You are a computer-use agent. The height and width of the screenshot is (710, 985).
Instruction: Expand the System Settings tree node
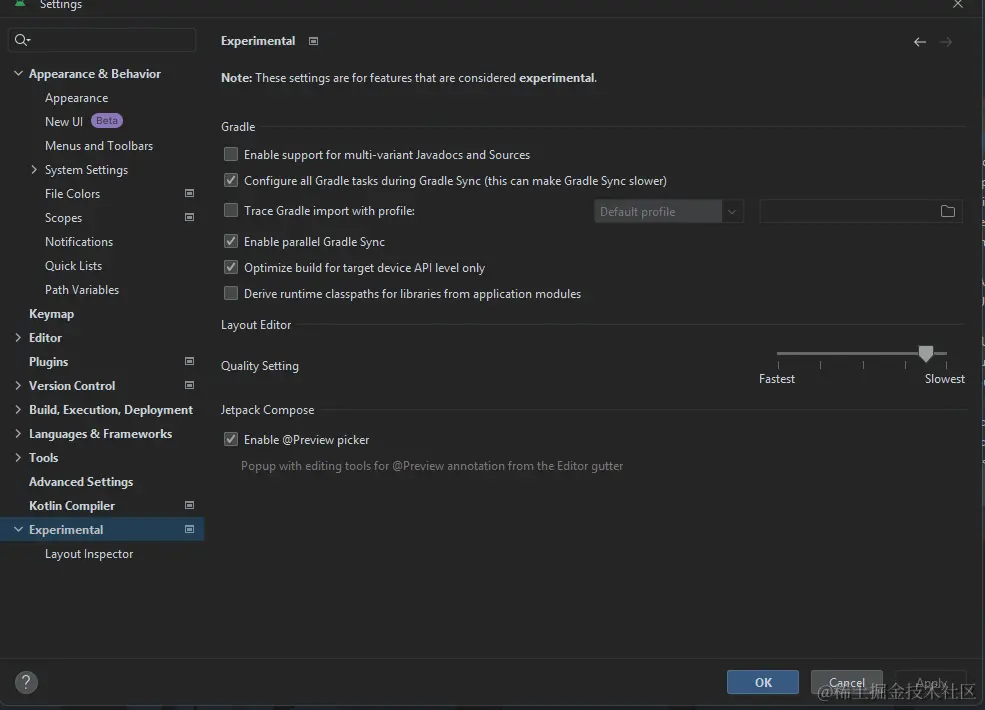click(34, 170)
